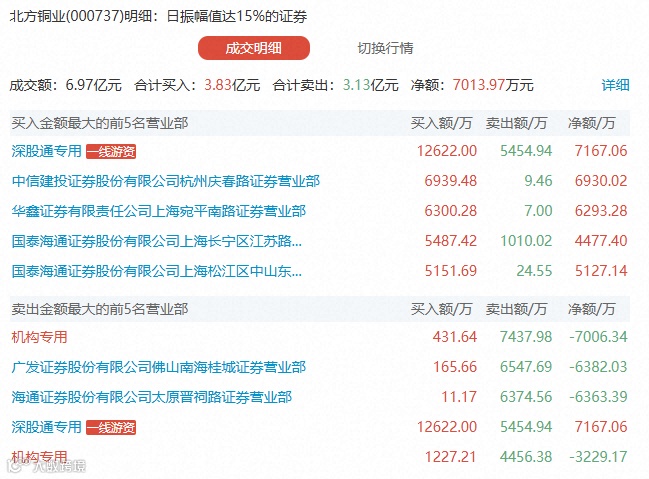Open 深股通专用 in top sellers list
649x479 pixels.
pos(46,427)
